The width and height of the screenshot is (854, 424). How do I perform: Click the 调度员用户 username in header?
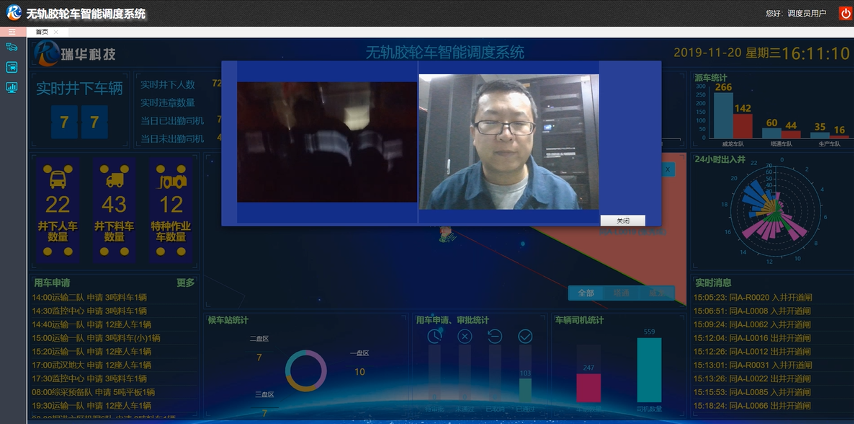[x=807, y=14]
